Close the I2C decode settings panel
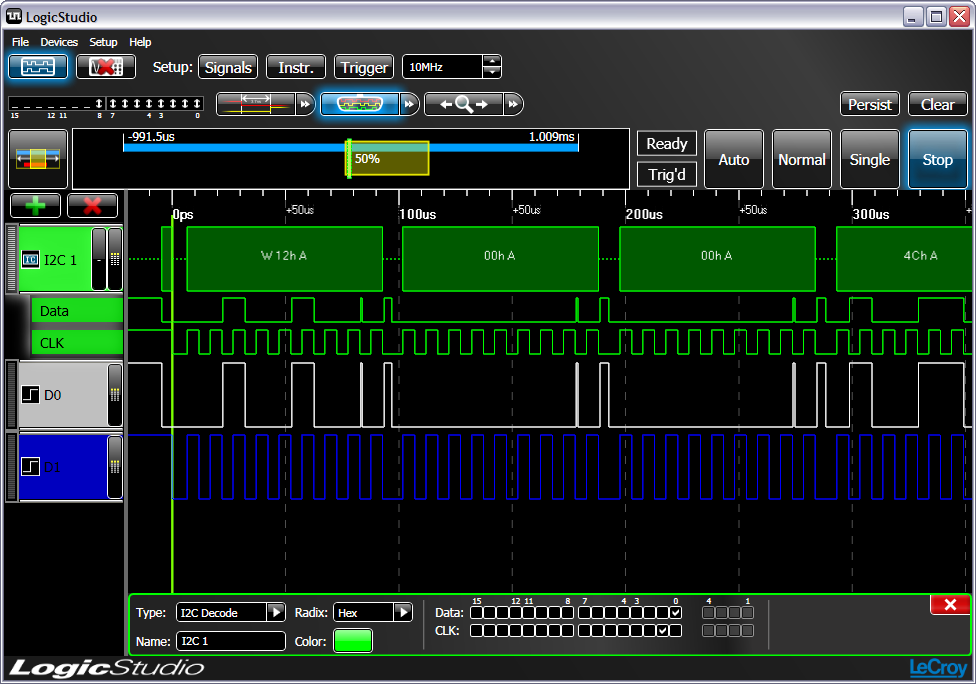 coord(950,604)
